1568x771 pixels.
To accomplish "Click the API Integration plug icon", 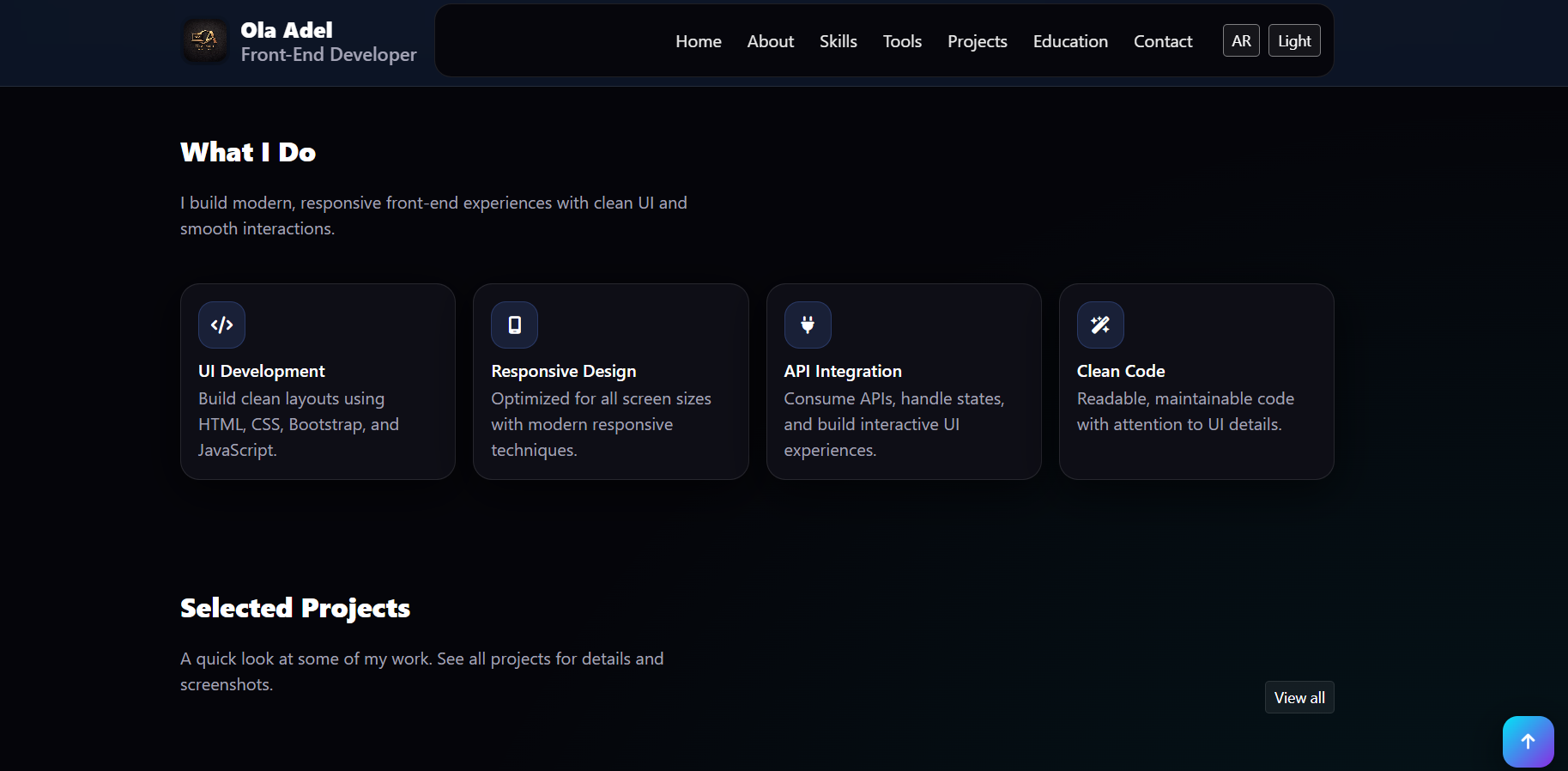I will click(x=808, y=325).
